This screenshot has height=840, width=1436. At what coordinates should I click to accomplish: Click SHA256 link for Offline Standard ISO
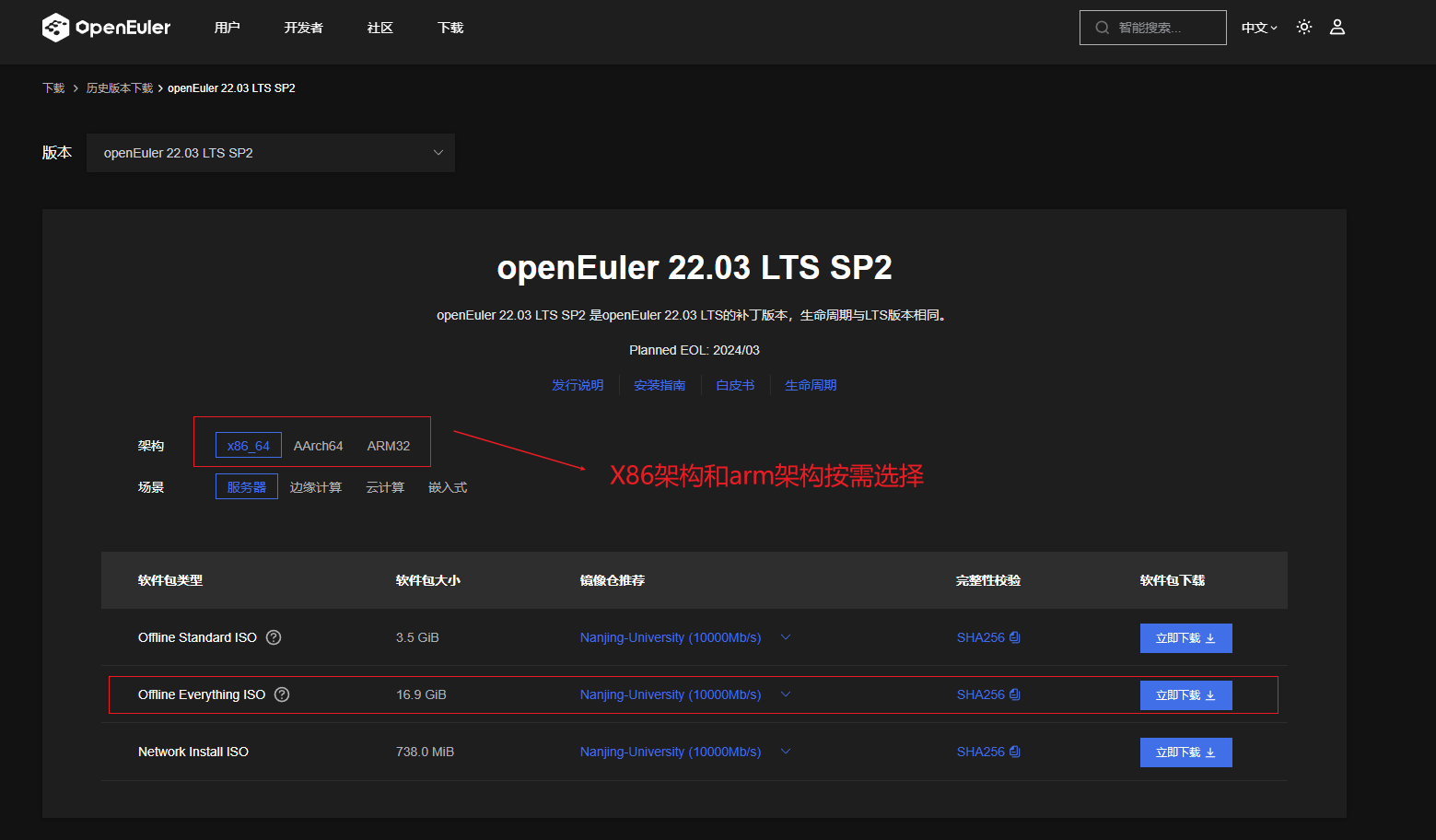(981, 637)
